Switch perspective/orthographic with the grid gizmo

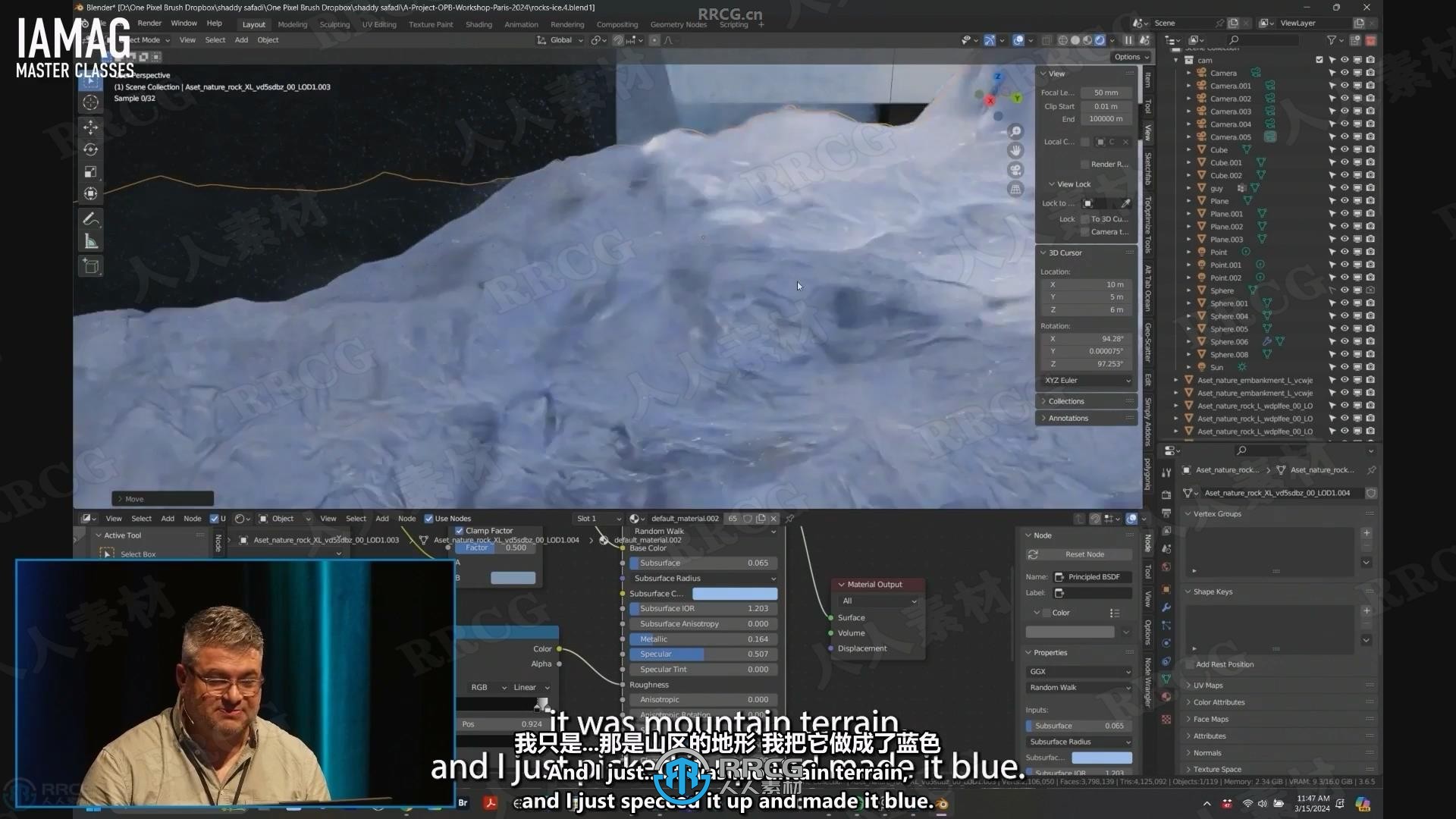[1015, 189]
